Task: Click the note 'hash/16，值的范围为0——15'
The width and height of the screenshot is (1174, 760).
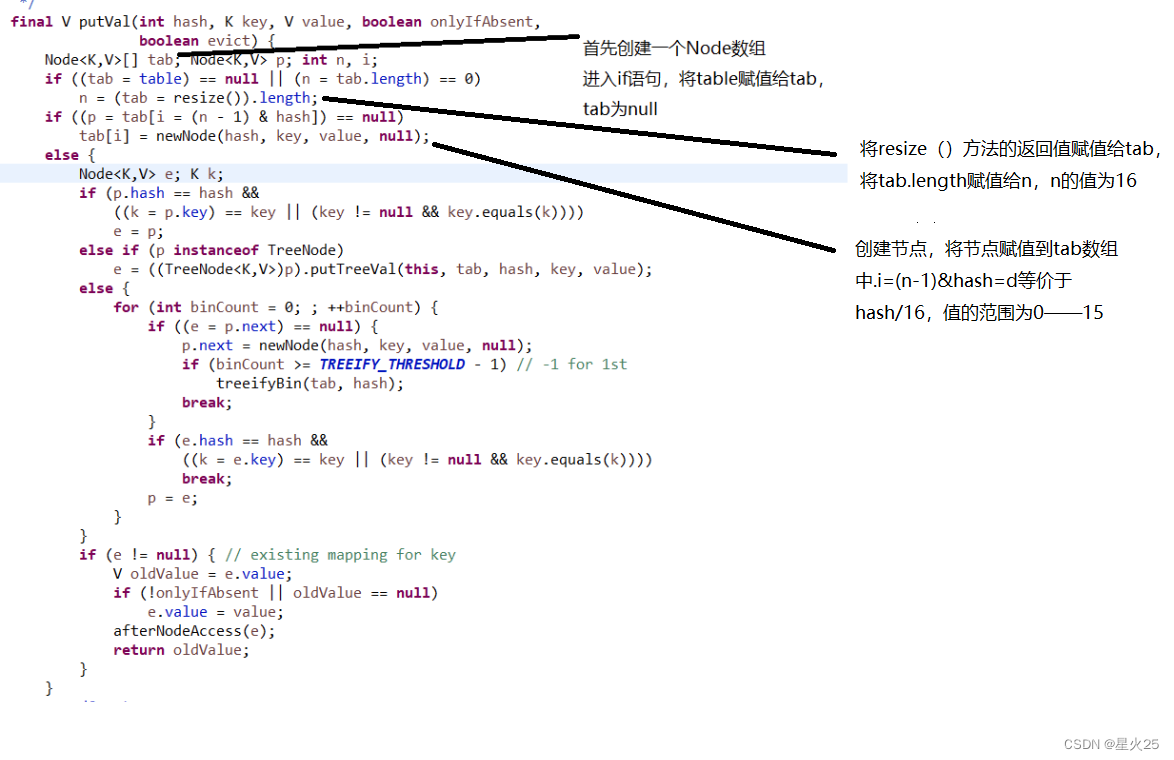Action: coord(979,312)
